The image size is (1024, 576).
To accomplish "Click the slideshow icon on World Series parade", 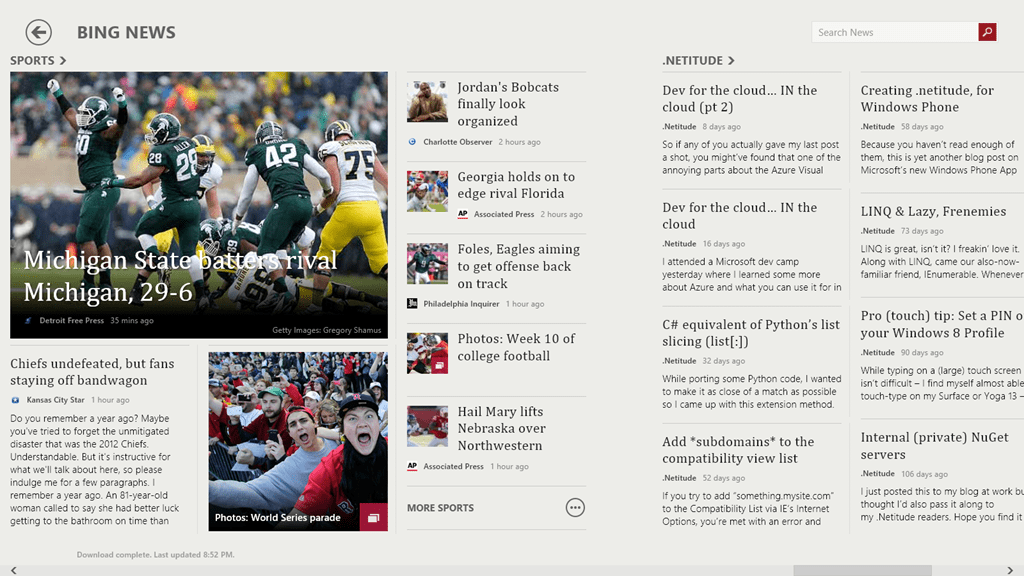I will tap(374, 517).
